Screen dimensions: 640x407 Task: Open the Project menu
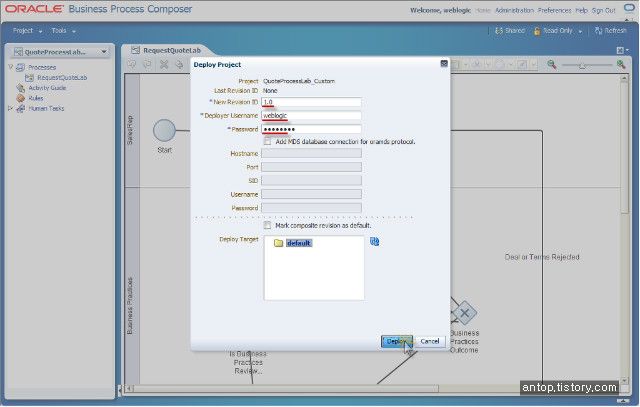[x=27, y=31]
